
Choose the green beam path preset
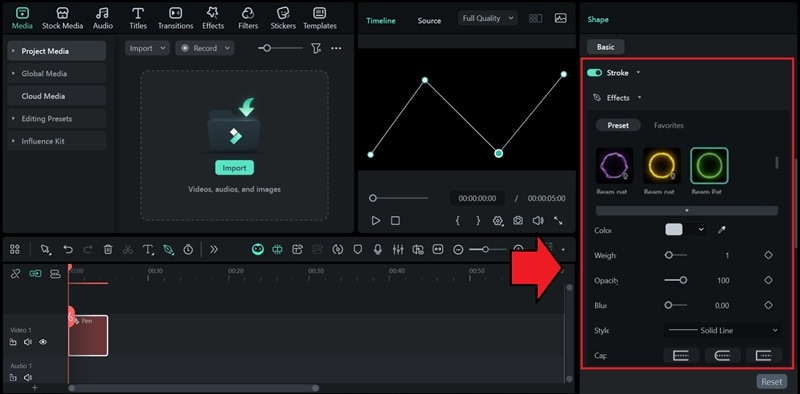[x=709, y=166]
